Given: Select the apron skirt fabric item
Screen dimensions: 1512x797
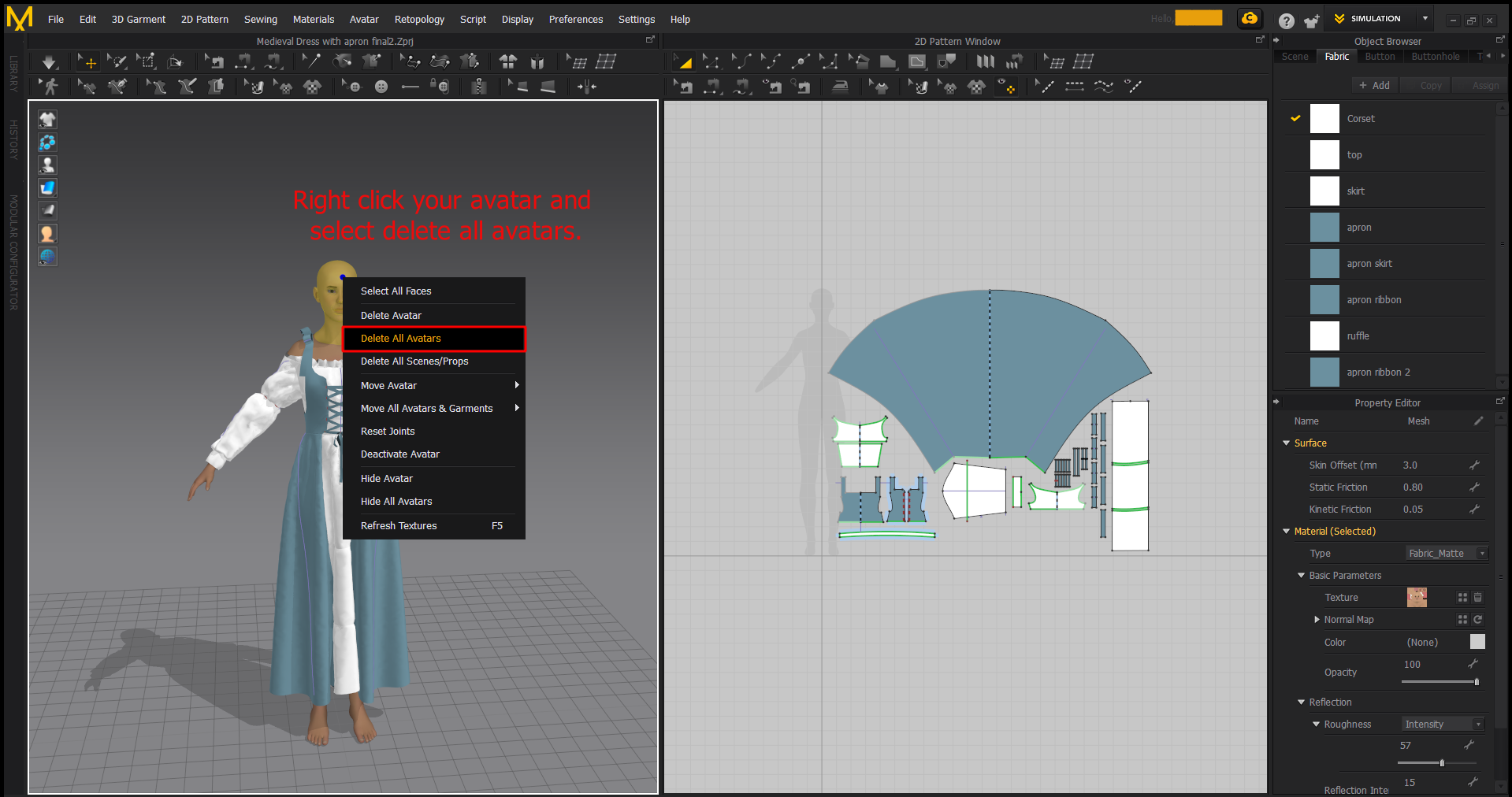Looking at the screenshot, I should pyautogui.click(x=1369, y=264).
